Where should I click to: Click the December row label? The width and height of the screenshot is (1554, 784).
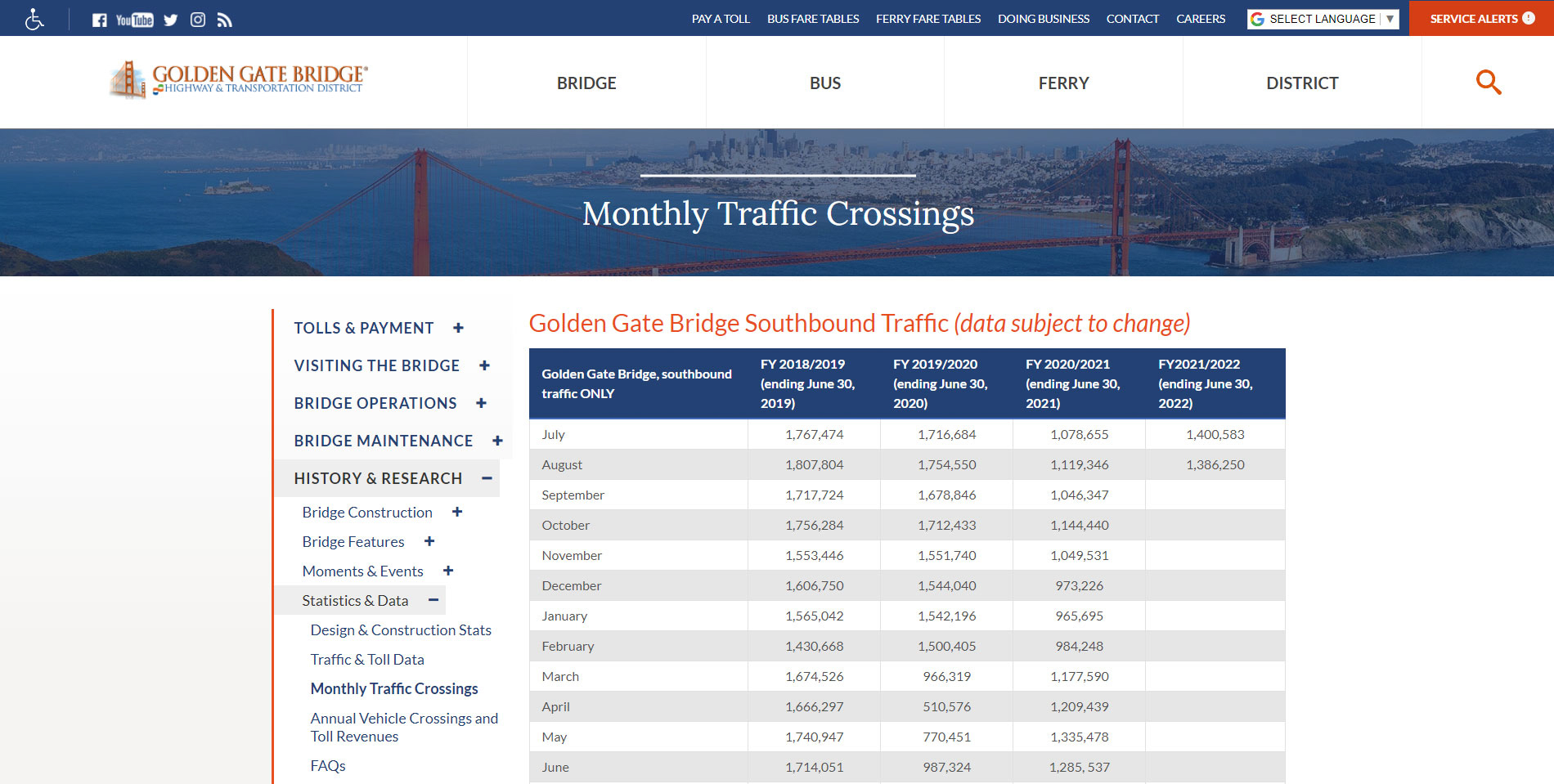[x=571, y=585]
